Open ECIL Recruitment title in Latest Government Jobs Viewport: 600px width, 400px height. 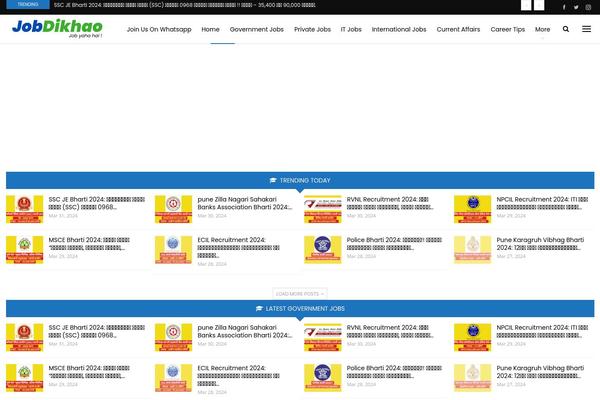[238, 376]
